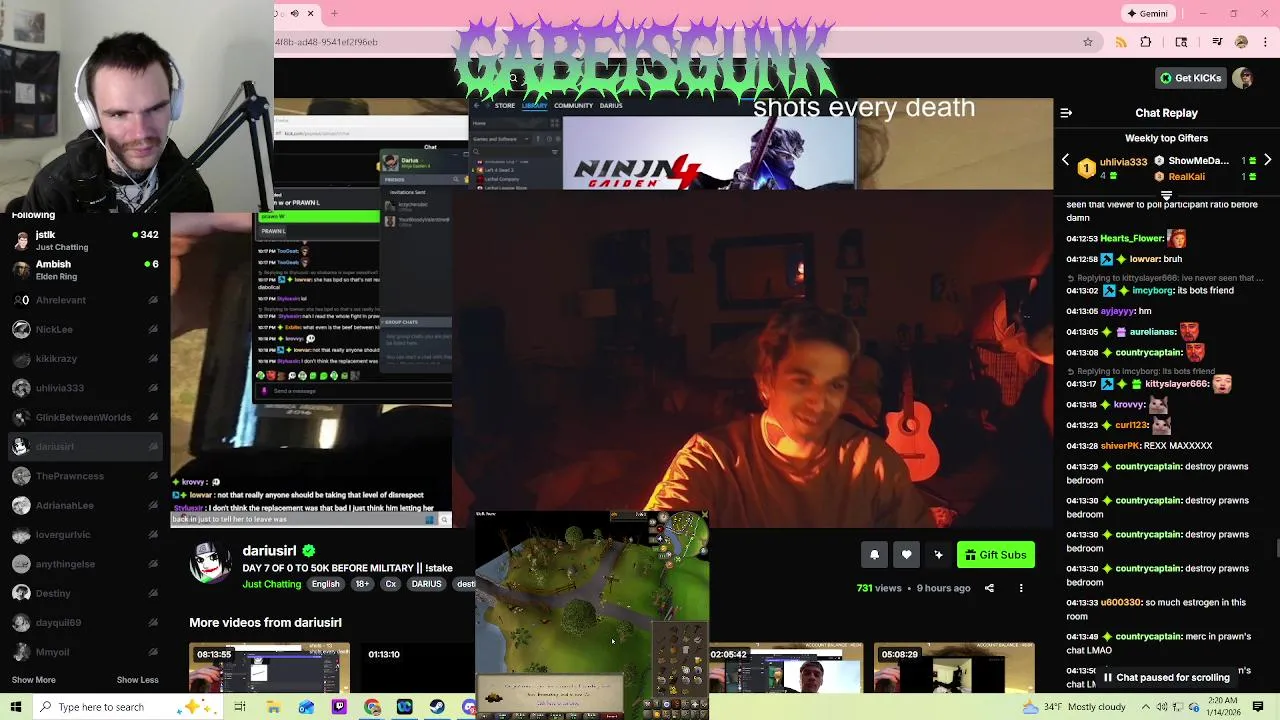Open GlinkBetweenWorlds channel in sidebar
Image resolution: width=1280 pixels, height=720 pixels.
pyautogui.click(x=85, y=417)
